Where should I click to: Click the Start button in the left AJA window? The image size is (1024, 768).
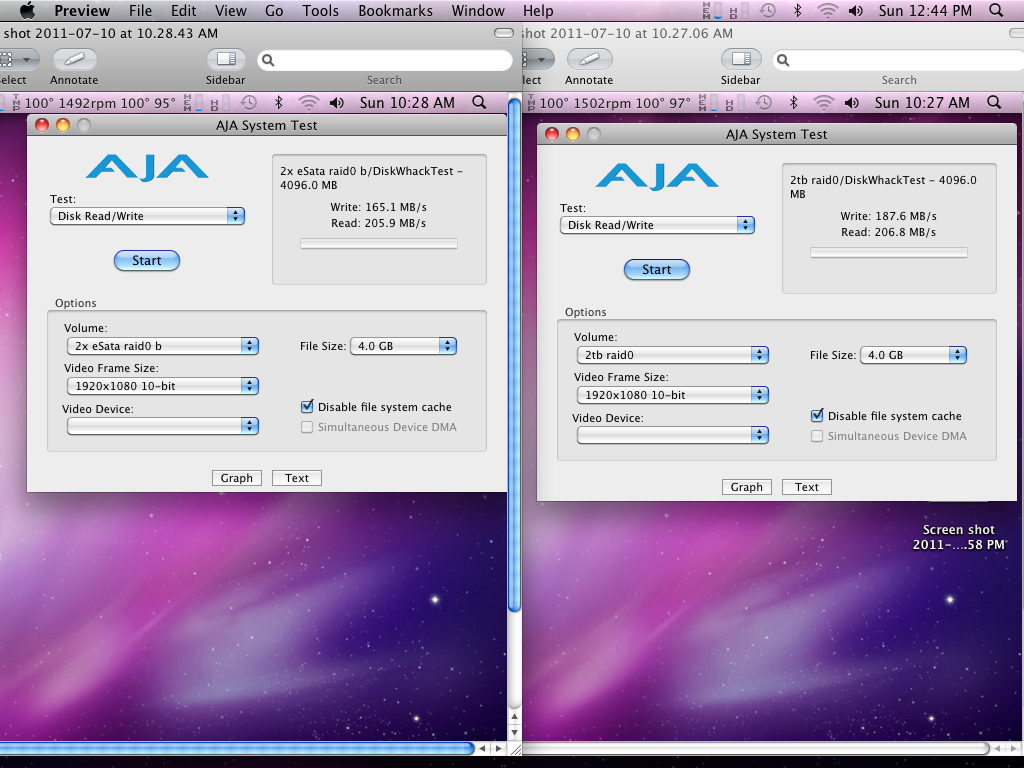[x=147, y=261]
